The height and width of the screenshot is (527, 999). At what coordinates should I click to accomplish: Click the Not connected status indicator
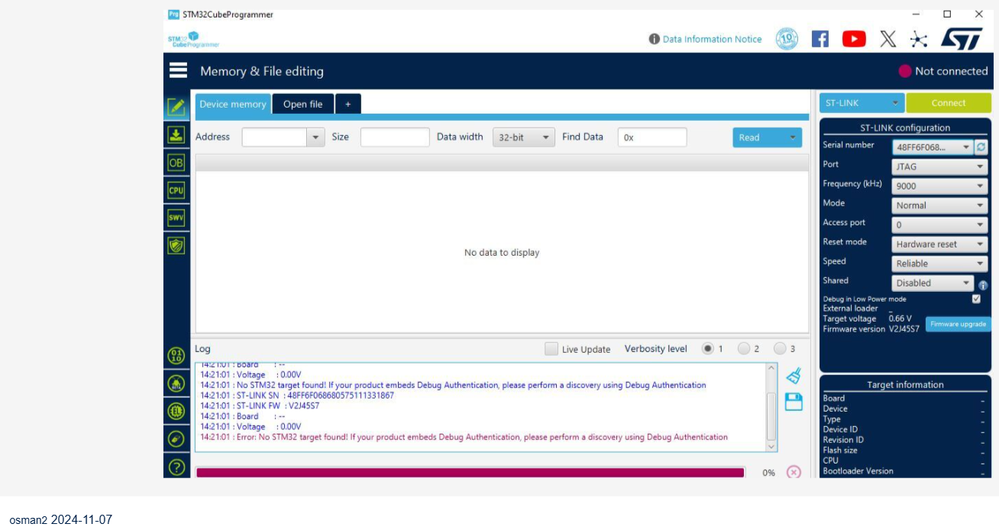[x=943, y=71]
